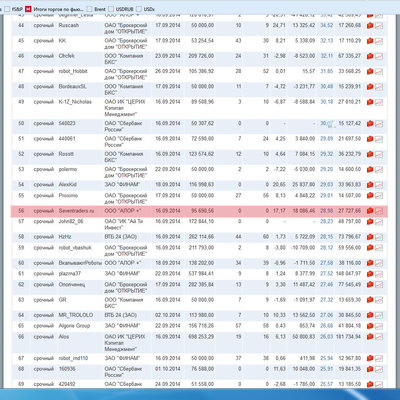Click the blue 27,06 value in MR_TROLOLO row
Screen dimensions: 400x400
(x=327, y=315)
